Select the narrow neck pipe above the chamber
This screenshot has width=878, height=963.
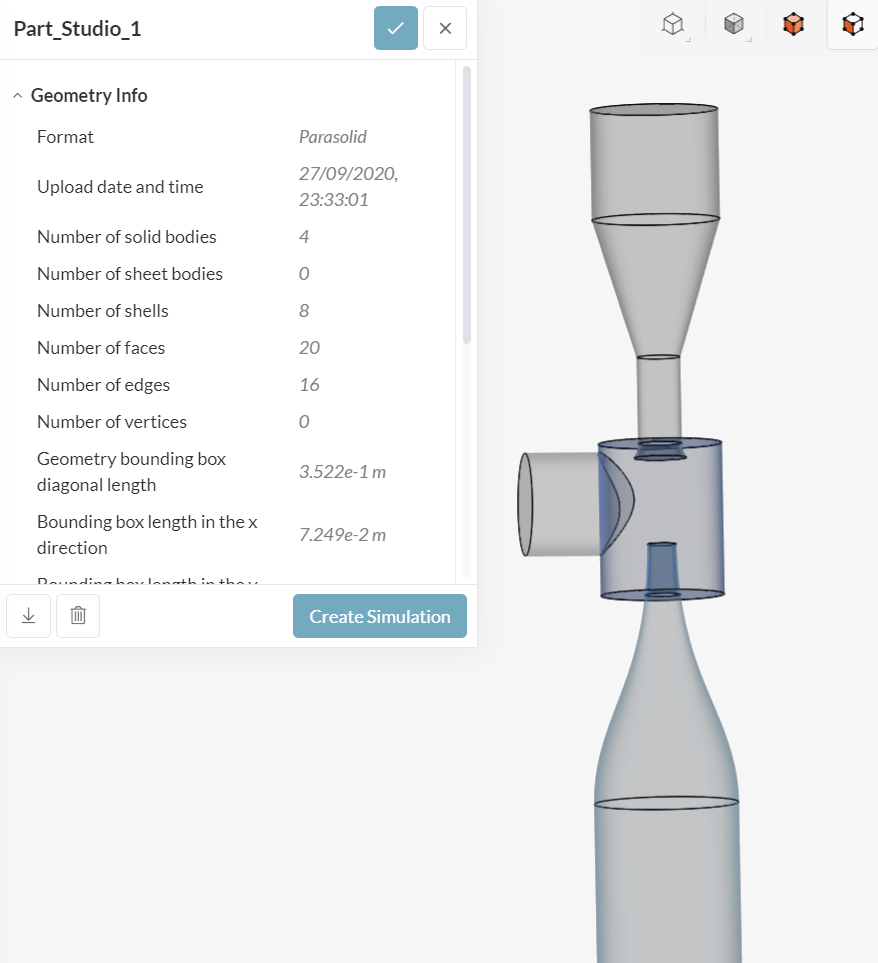[658, 395]
